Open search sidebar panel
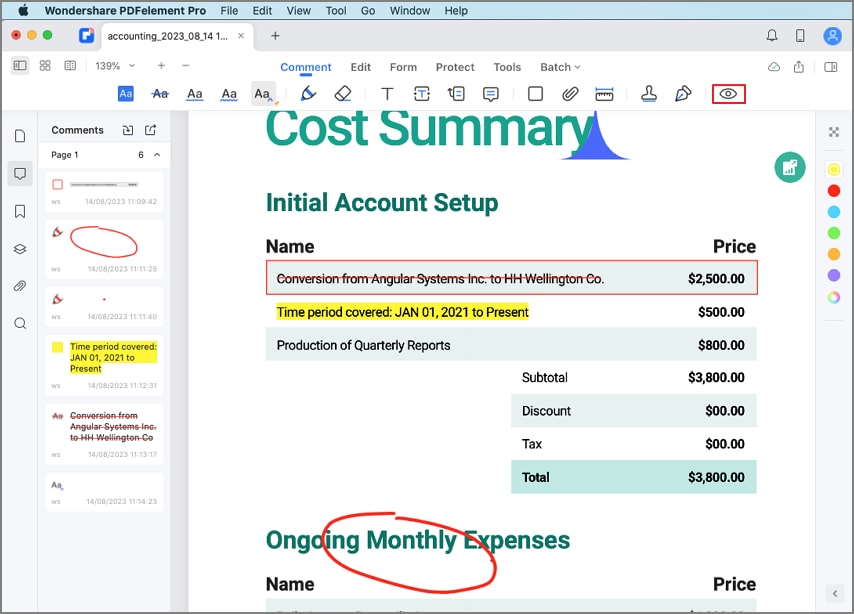 (x=20, y=324)
